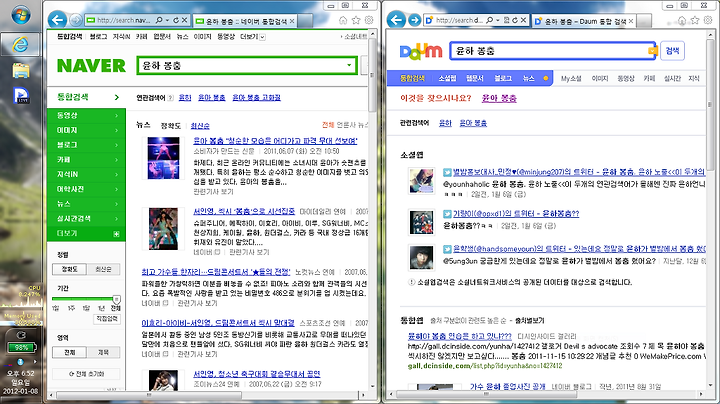Expand 더보기 in the Naver green sidebar
The height and width of the screenshot is (404, 720).
[86, 233]
